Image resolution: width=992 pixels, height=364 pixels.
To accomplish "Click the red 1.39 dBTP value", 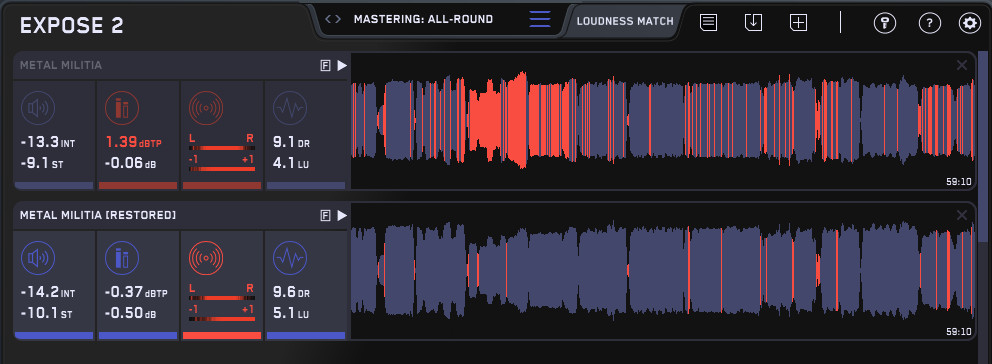I will point(133,143).
